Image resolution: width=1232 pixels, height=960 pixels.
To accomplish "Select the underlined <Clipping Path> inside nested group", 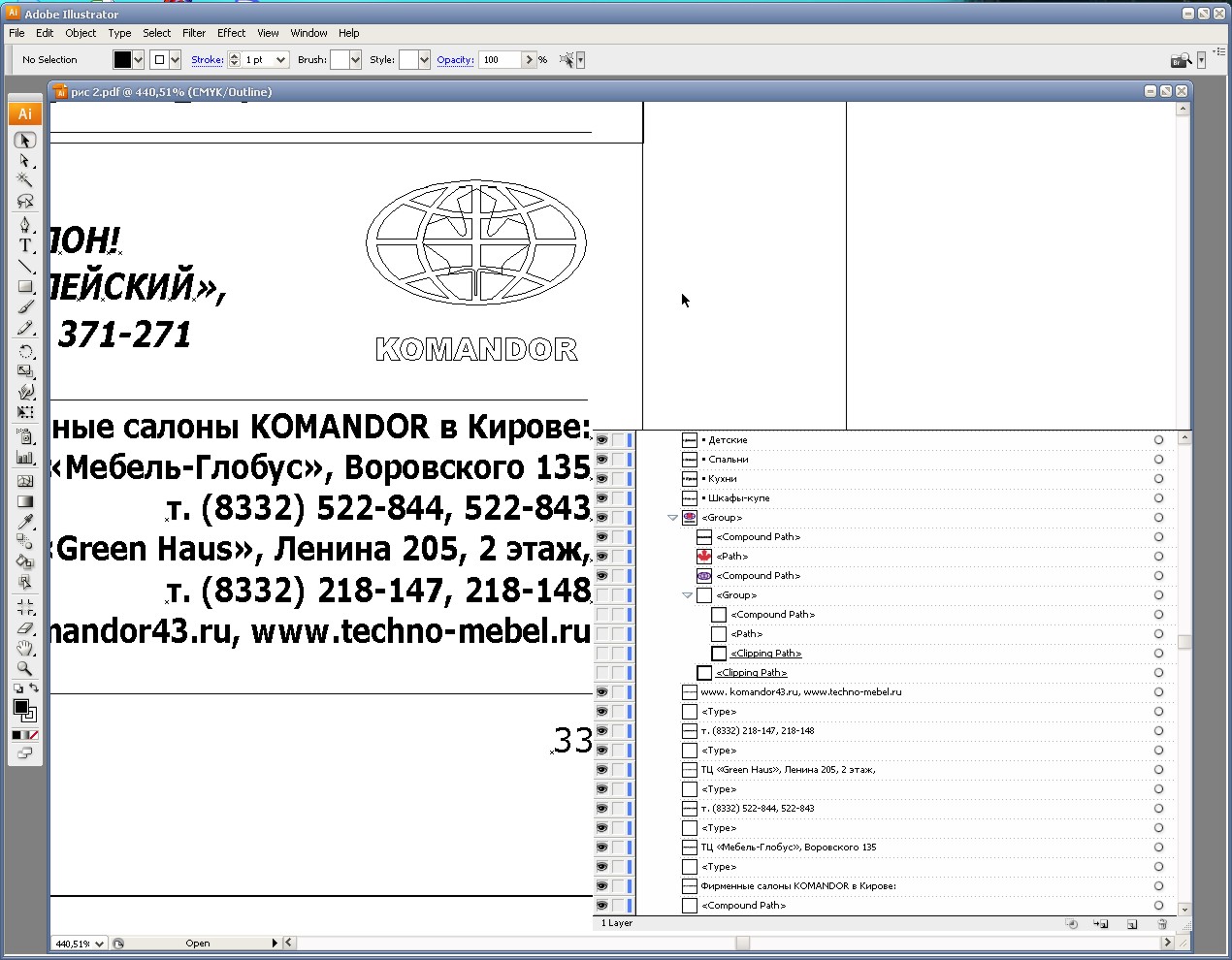I will click(765, 654).
